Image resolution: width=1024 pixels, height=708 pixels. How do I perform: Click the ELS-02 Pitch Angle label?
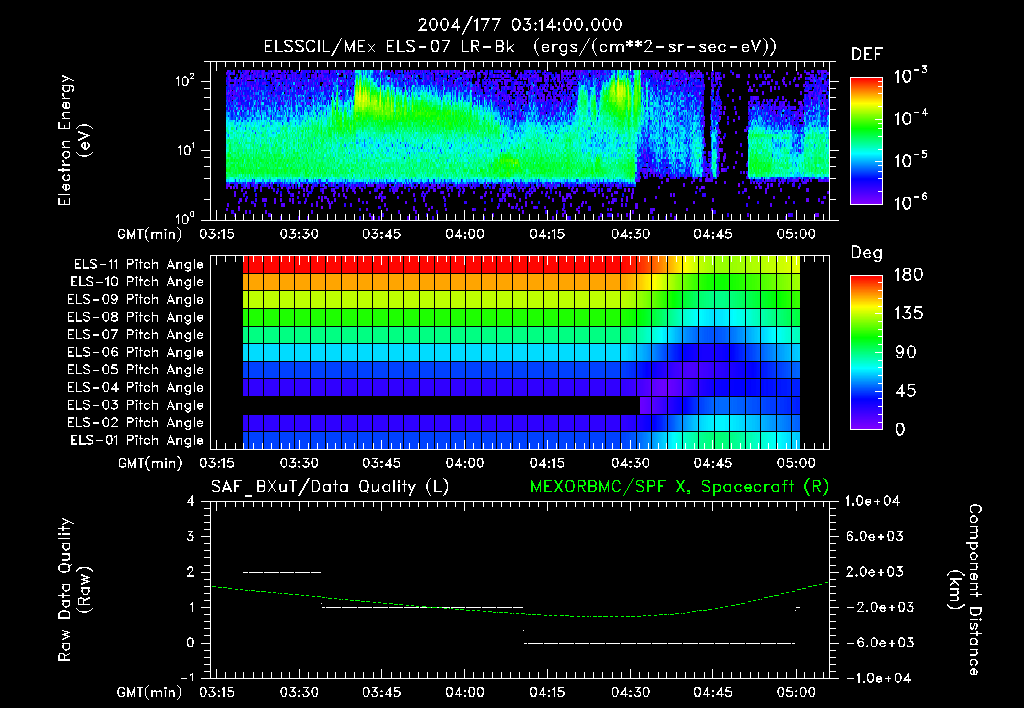pos(135,423)
